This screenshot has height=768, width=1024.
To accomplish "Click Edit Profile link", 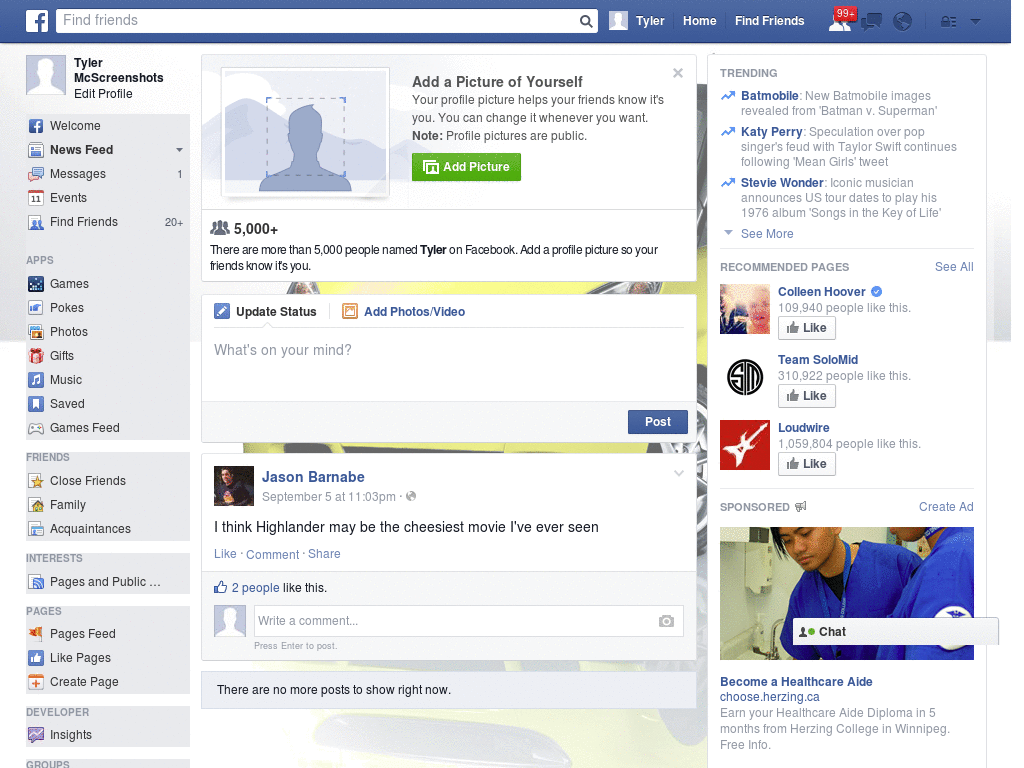I will pos(103,94).
